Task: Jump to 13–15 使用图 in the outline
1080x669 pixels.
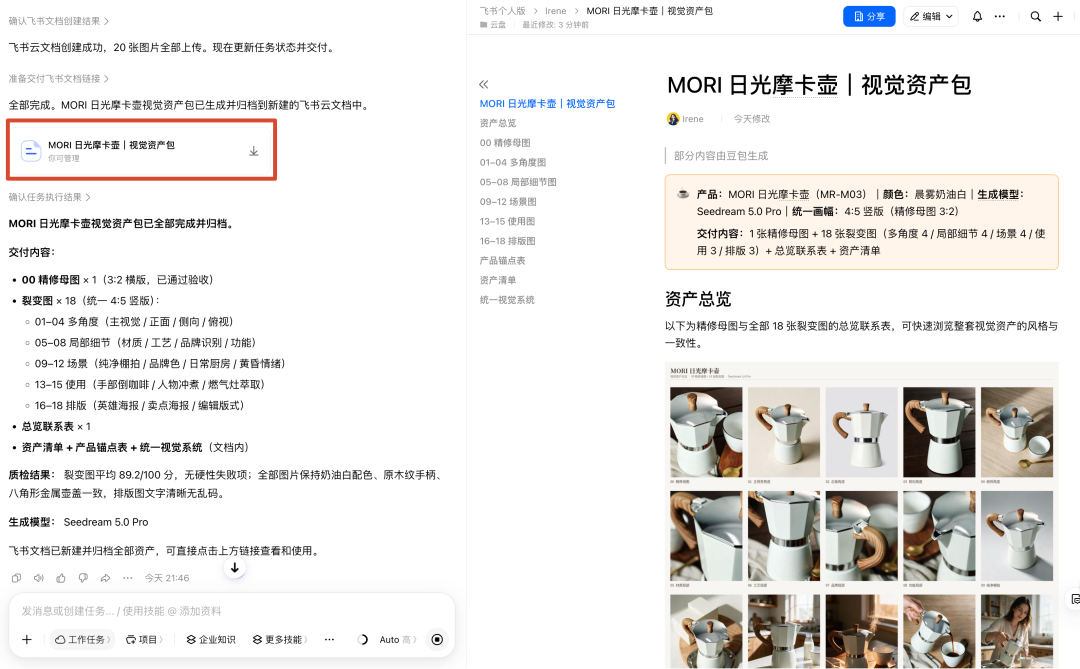Action: [x=507, y=221]
